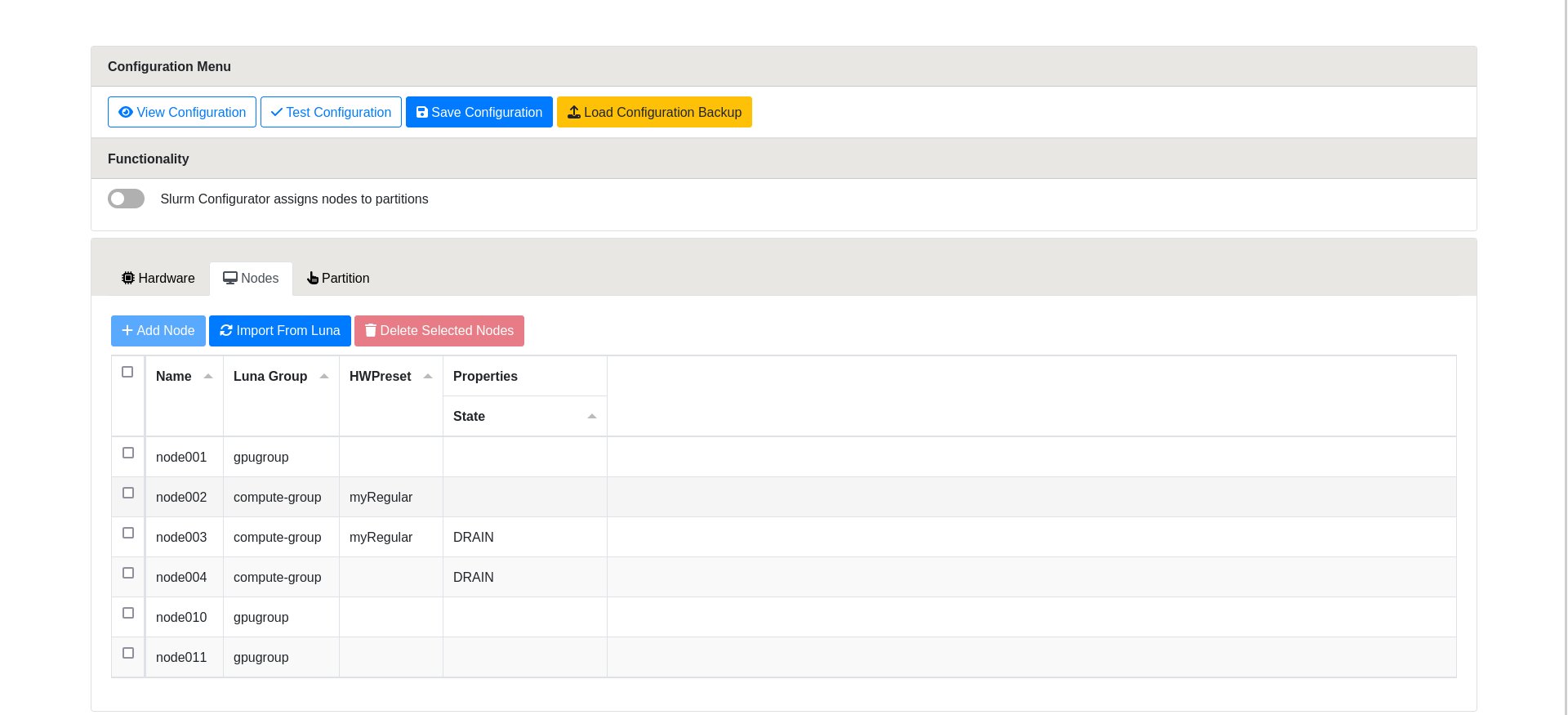This screenshot has height=715, width=1568.
Task: Click the node002 name cell
Action: (x=181, y=497)
